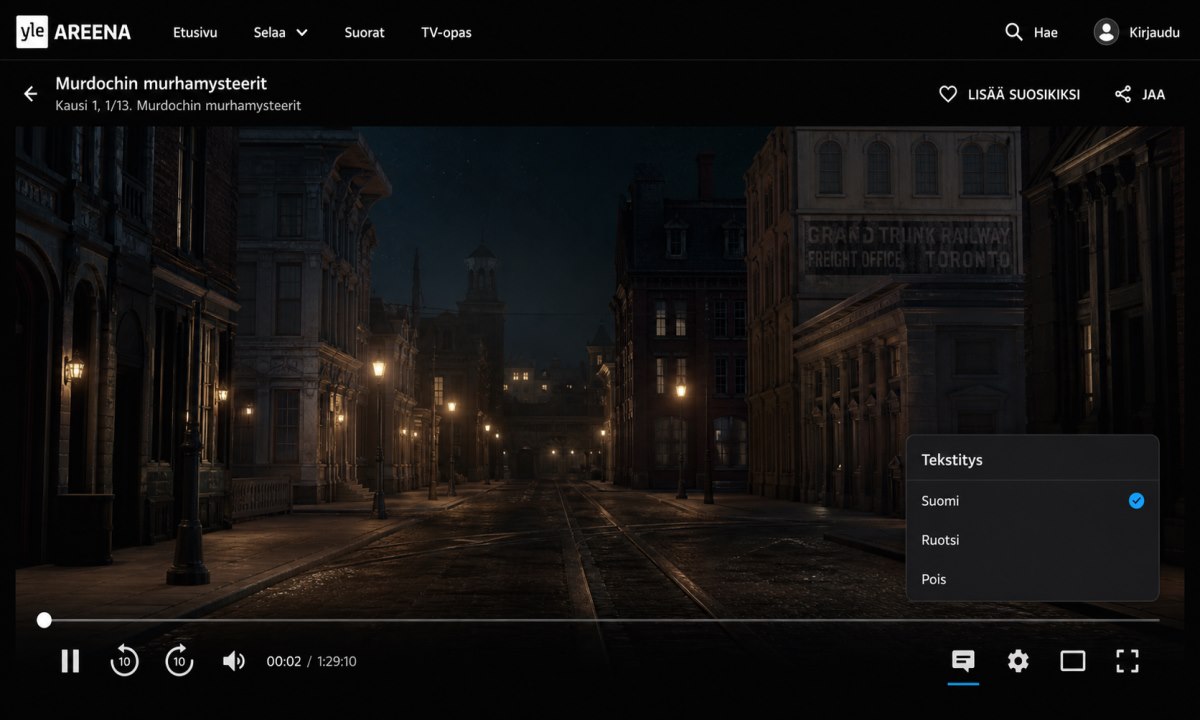The height and width of the screenshot is (720, 1200).
Task: Click the Kirjaudu login button
Action: pyautogui.click(x=1135, y=32)
